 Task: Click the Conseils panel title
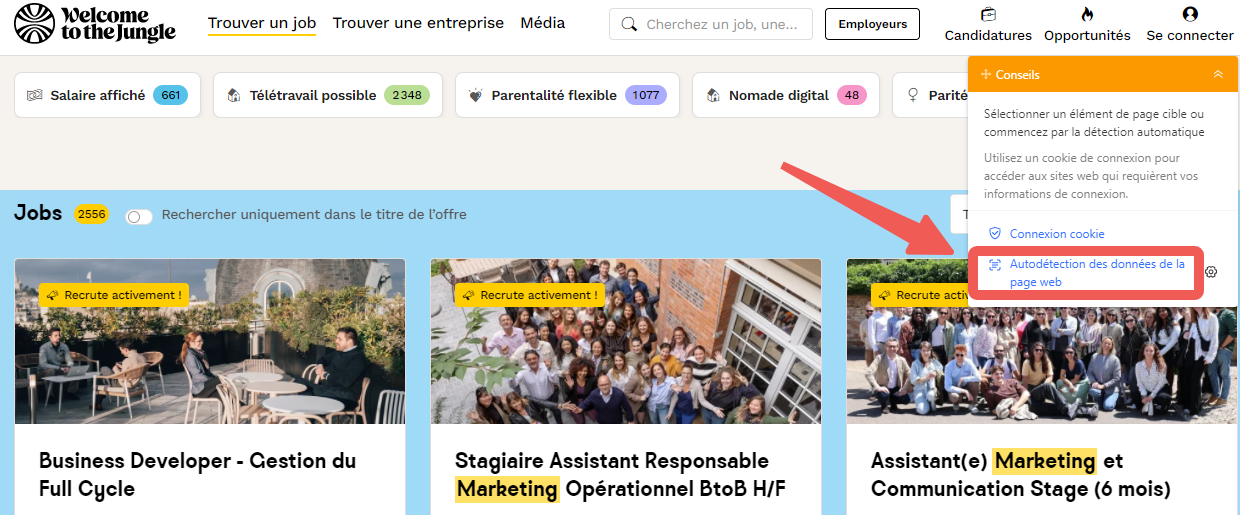tap(1018, 74)
